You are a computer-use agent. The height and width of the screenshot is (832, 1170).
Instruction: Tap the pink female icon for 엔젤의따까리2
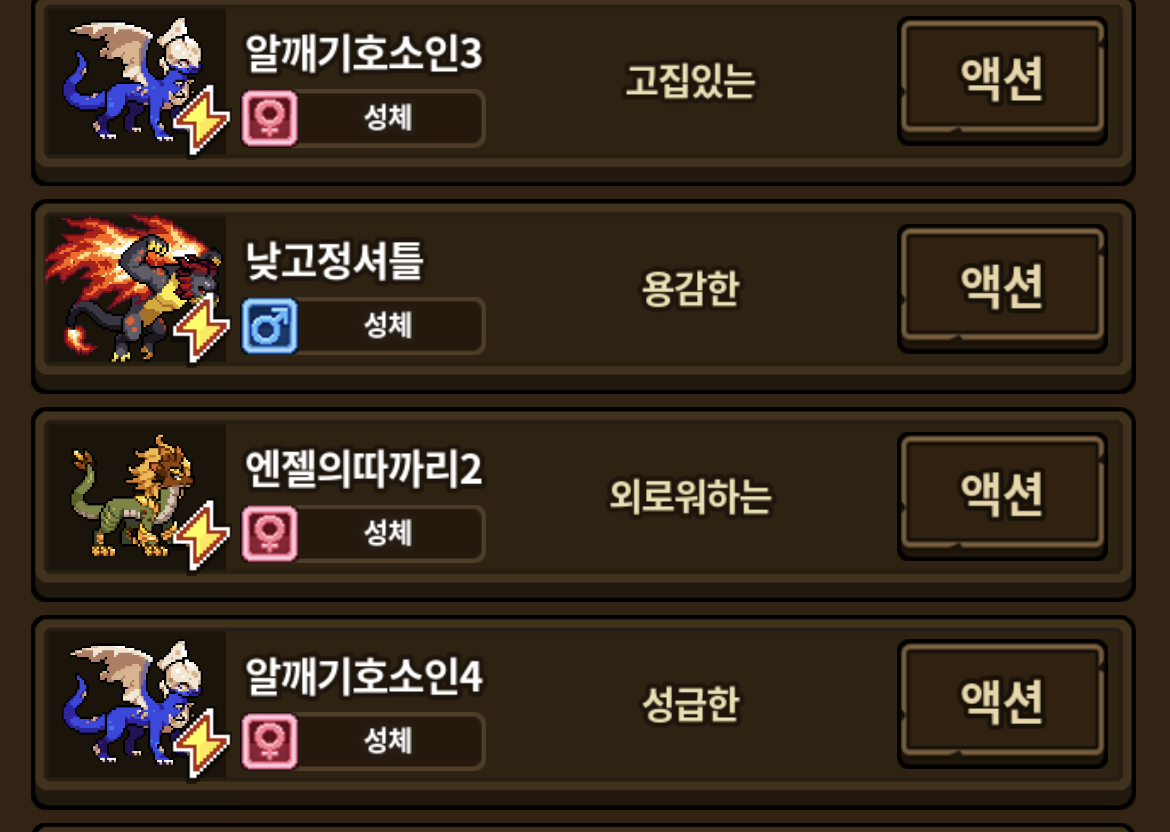click(x=270, y=534)
